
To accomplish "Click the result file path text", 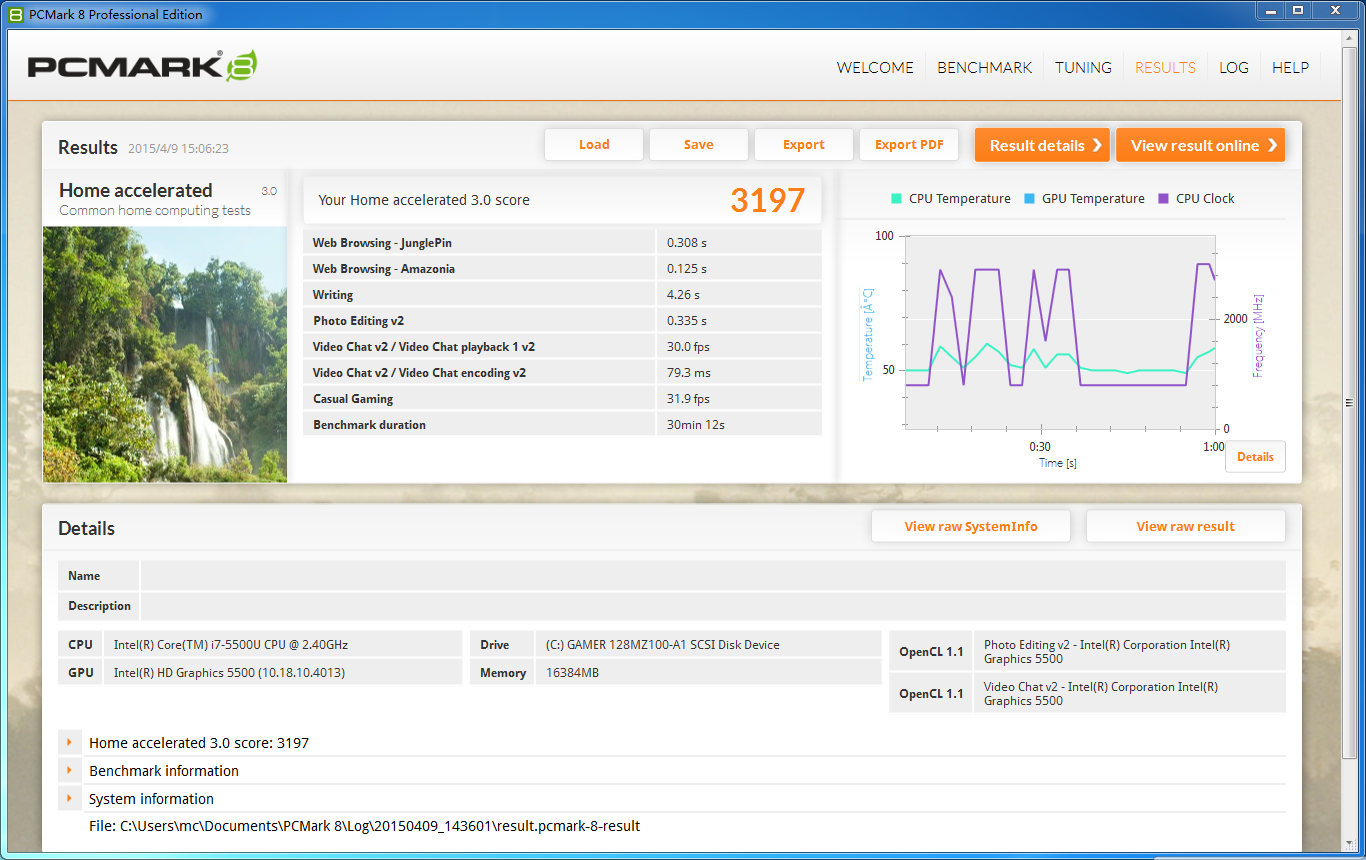I will [364, 826].
